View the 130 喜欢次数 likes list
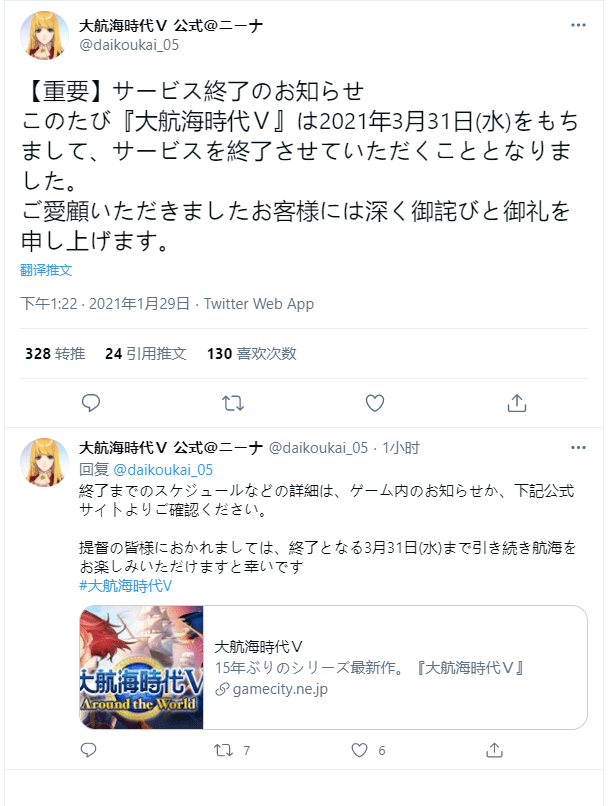 tap(252, 354)
